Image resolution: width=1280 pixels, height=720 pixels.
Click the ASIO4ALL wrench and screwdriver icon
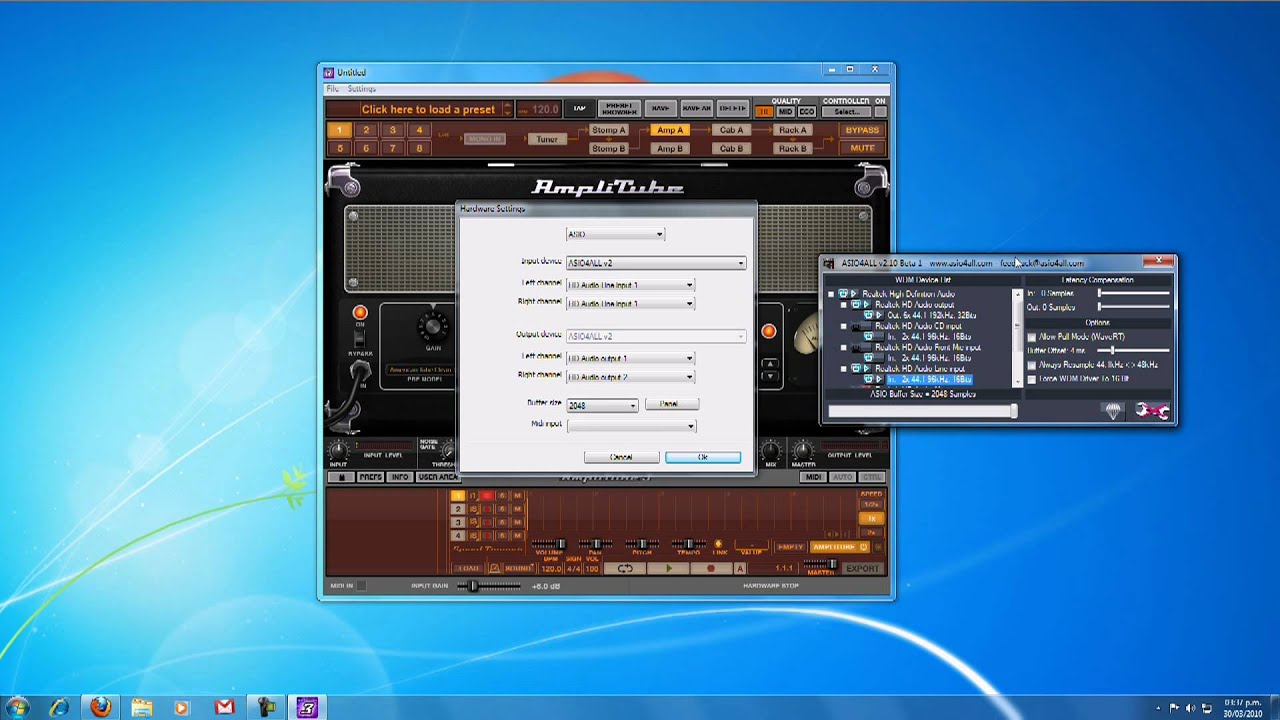[x=1152, y=411]
